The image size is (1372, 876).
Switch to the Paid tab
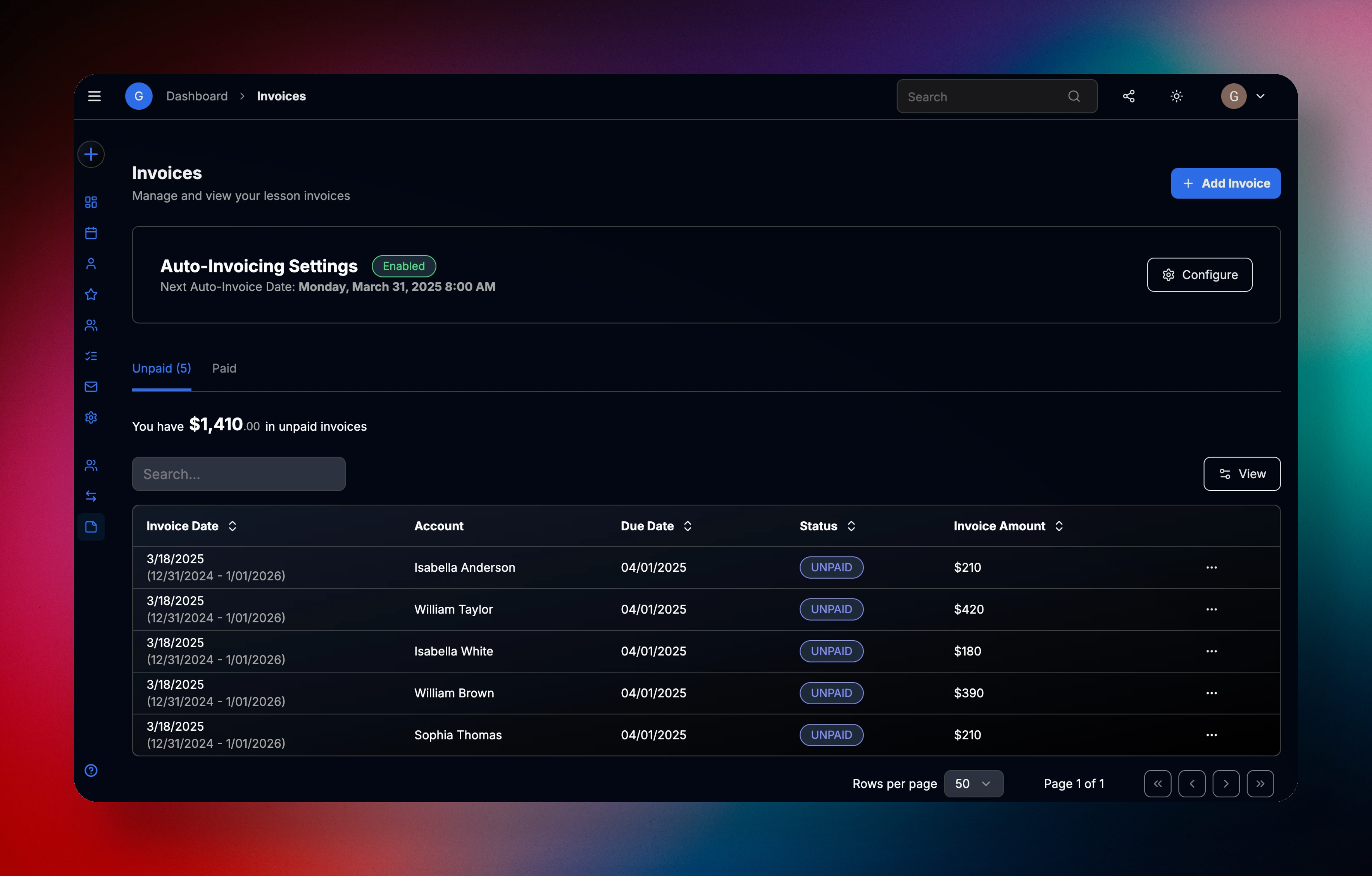click(x=224, y=368)
